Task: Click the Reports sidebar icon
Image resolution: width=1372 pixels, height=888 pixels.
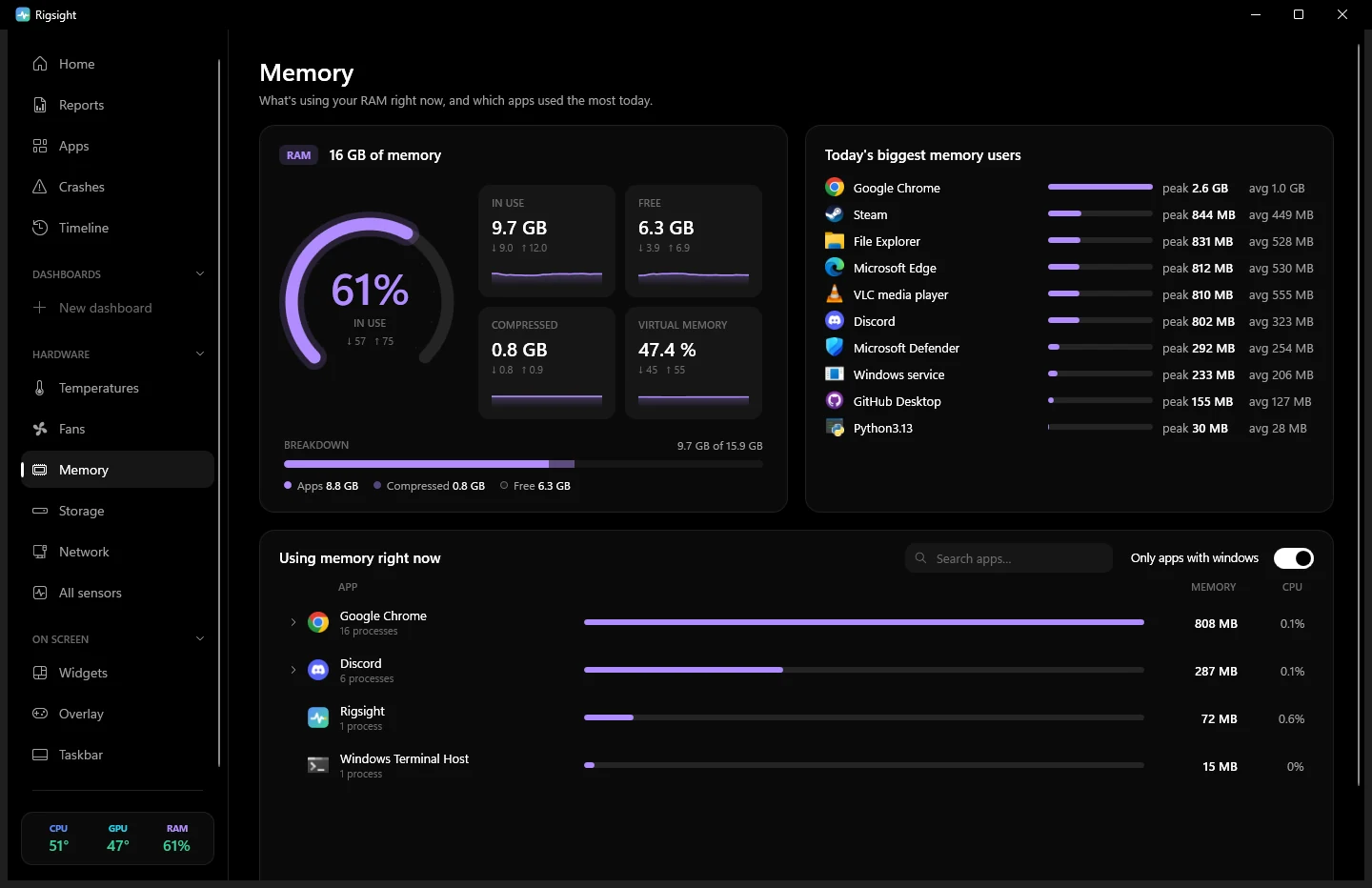Action: [x=40, y=105]
